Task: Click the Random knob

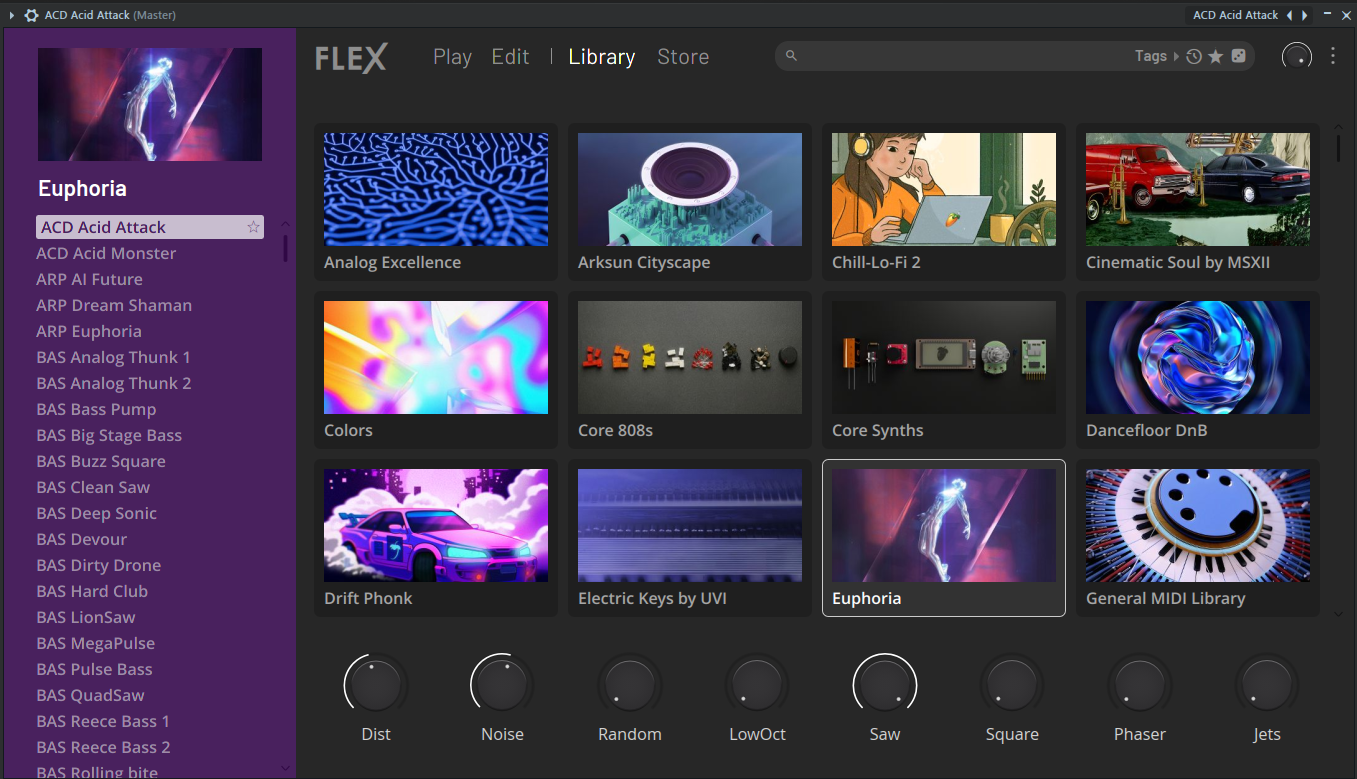Action: pyautogui.click(x=630, y=685)
